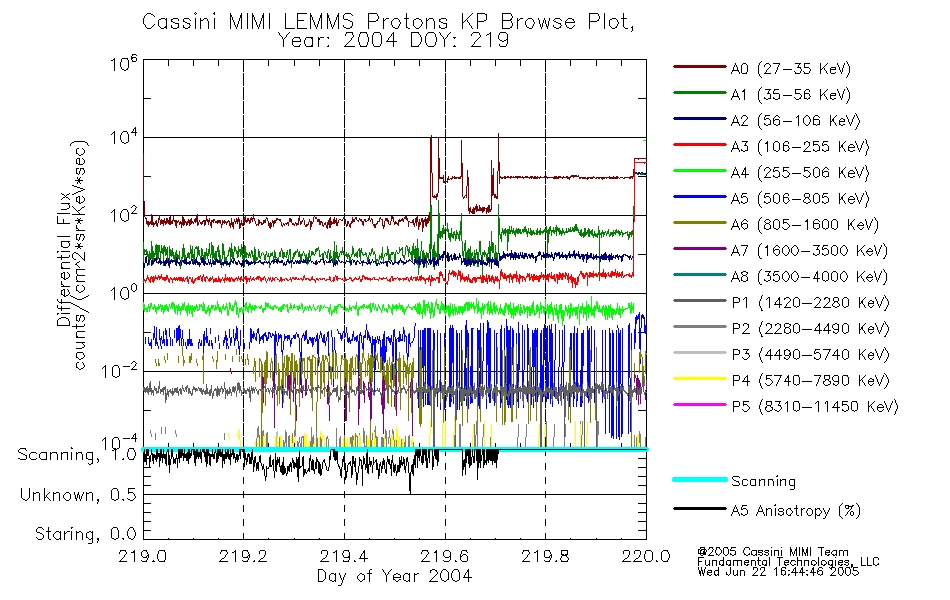This screenshot has height=600, width=950.
Task: Click the x-axis tick label 219.8
Action: click(x=545, y=556)
